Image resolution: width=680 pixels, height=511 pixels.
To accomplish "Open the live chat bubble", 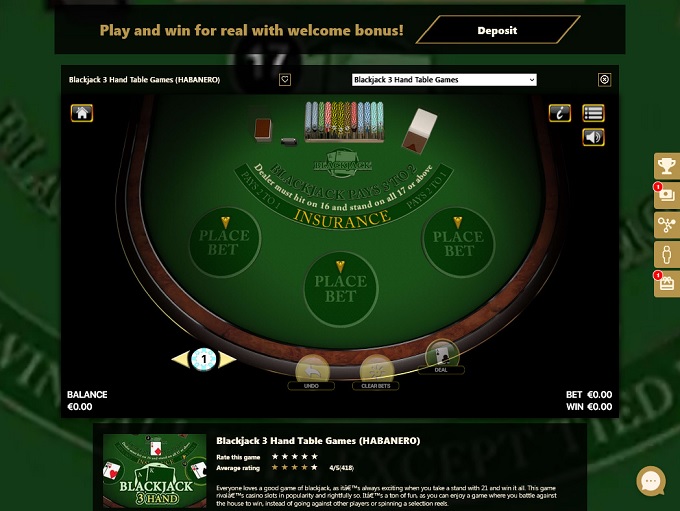I will (651, 481).
